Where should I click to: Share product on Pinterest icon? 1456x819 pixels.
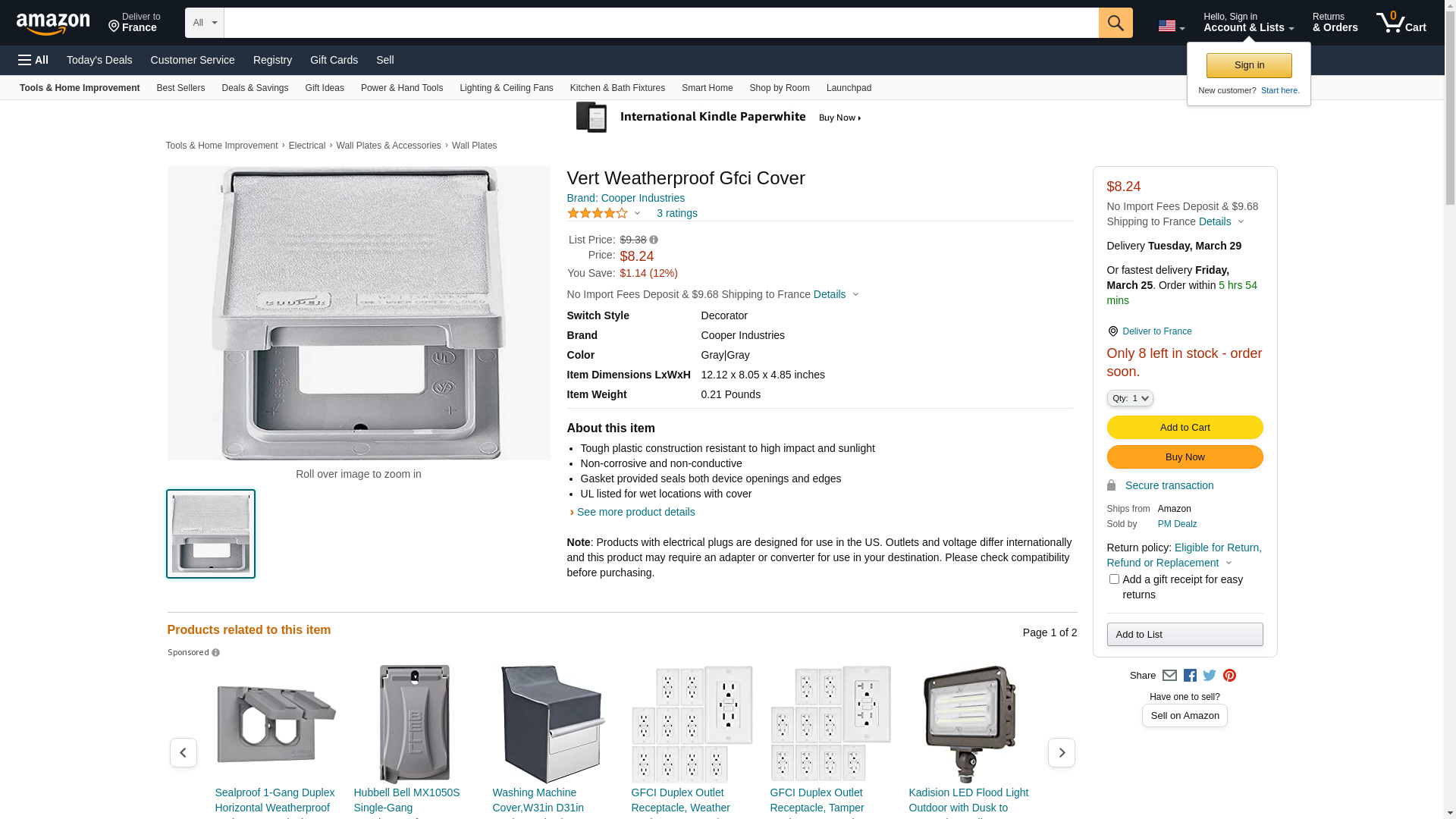tap(1229, 676)
